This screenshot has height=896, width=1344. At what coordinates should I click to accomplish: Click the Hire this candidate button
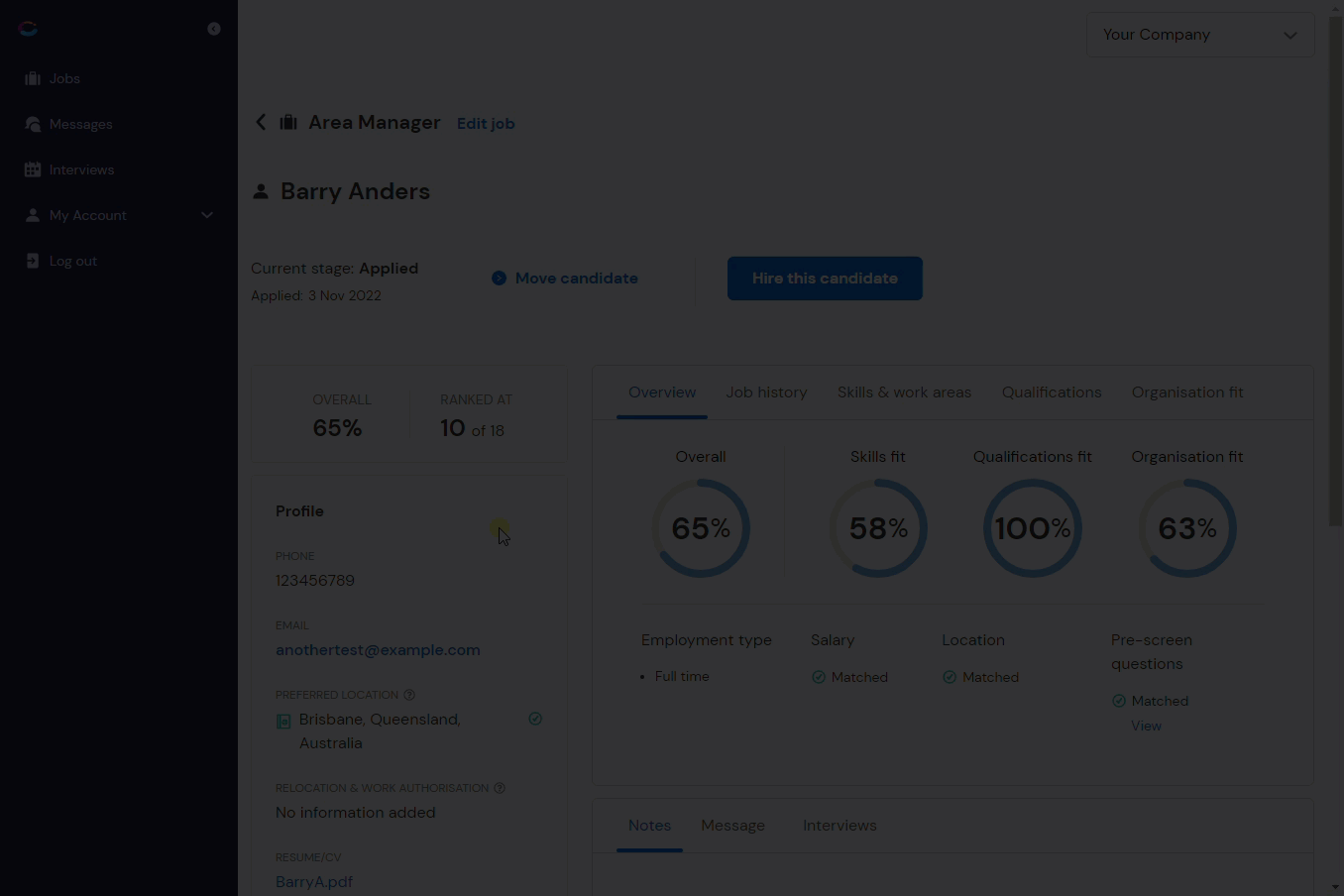click(x=825, y=279)
